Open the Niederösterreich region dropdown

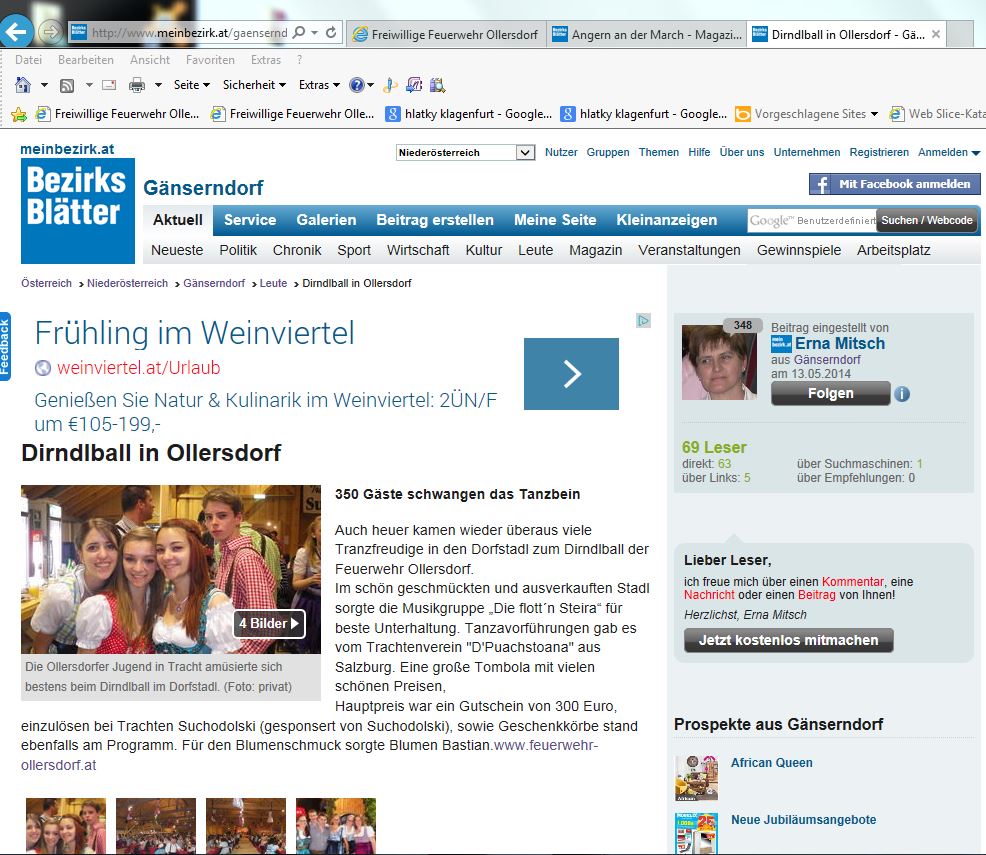click(465, 152)
